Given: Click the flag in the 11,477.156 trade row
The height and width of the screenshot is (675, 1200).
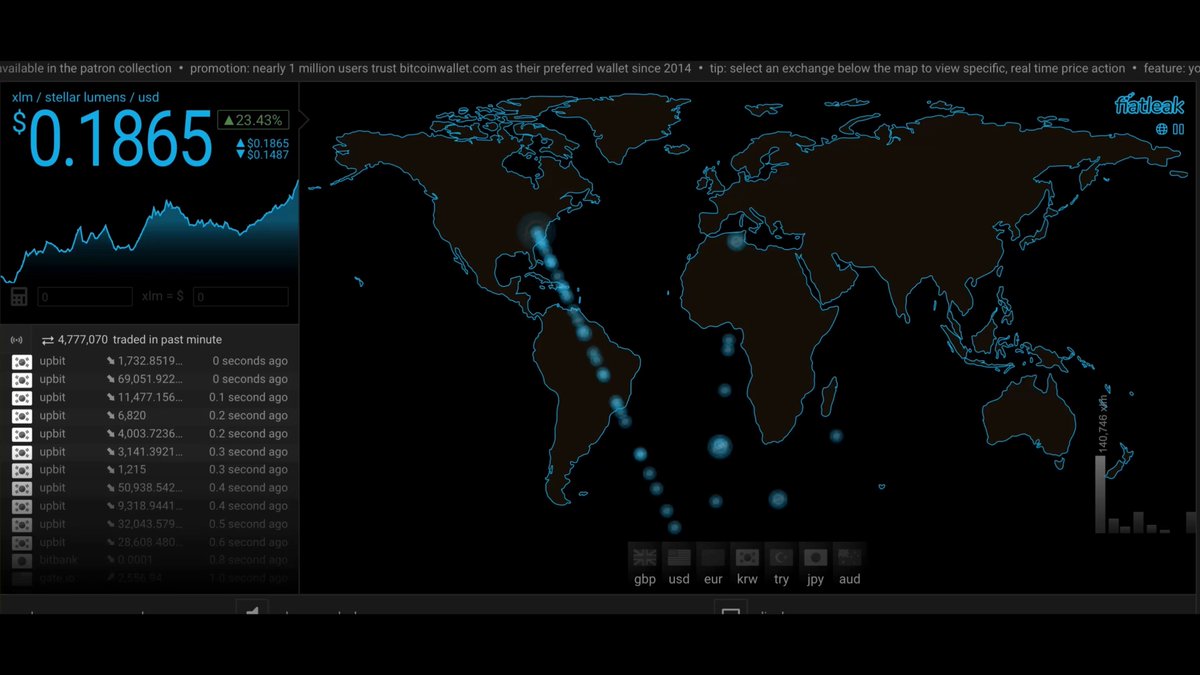Looking at the screenshot, I should tap(22, 398).
